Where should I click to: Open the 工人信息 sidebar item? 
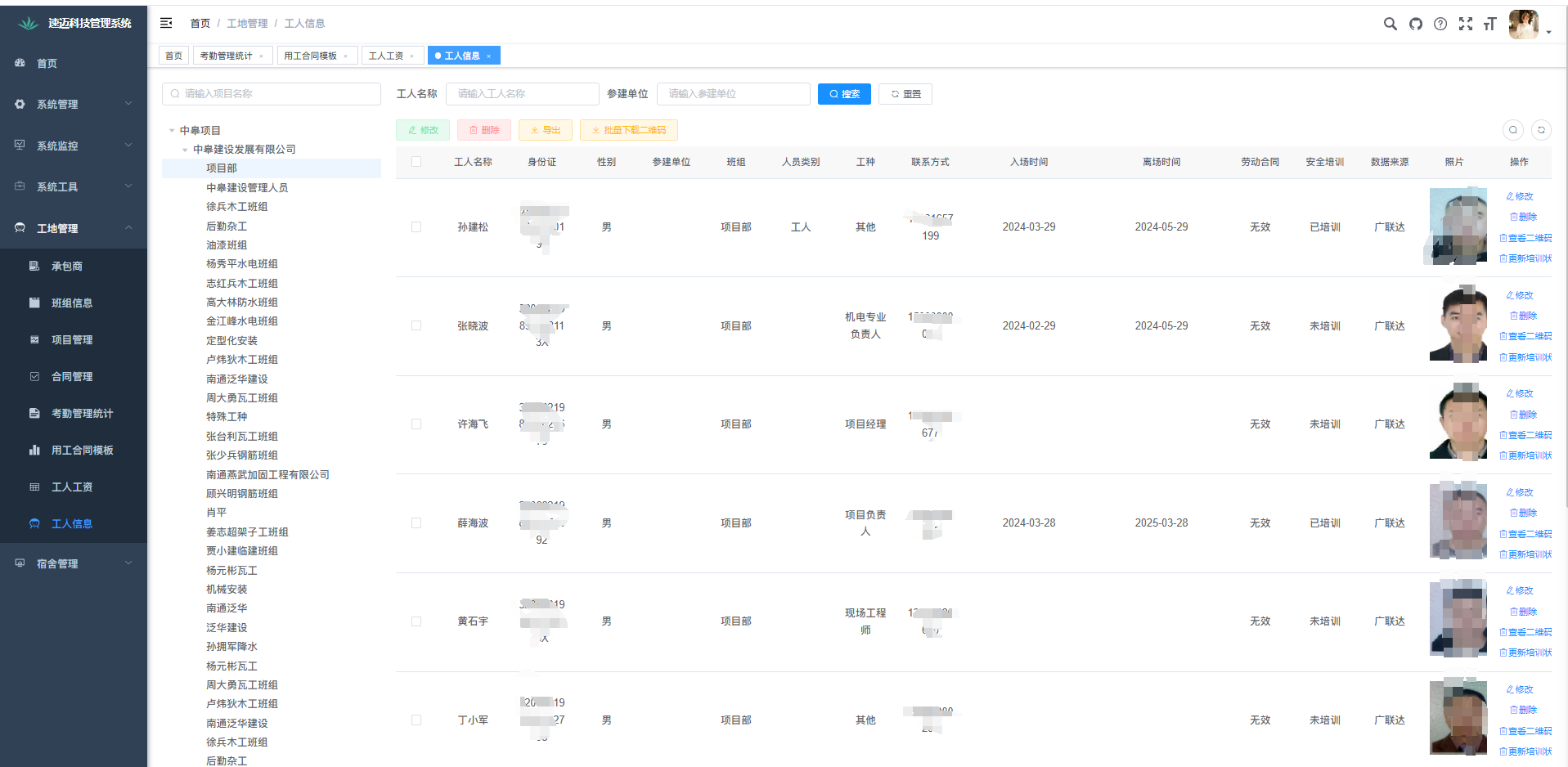click(74, 523)
